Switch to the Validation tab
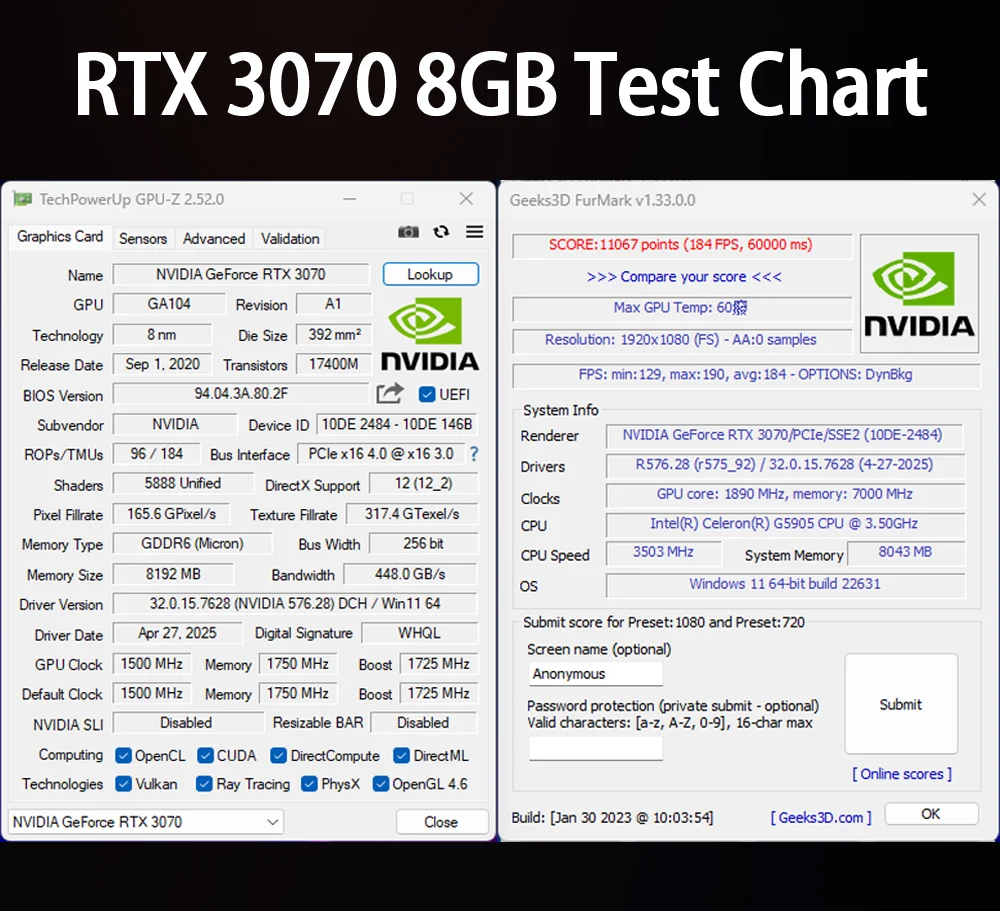The height and width of the screenshot is (911, 1000). [x=289, y=238]
